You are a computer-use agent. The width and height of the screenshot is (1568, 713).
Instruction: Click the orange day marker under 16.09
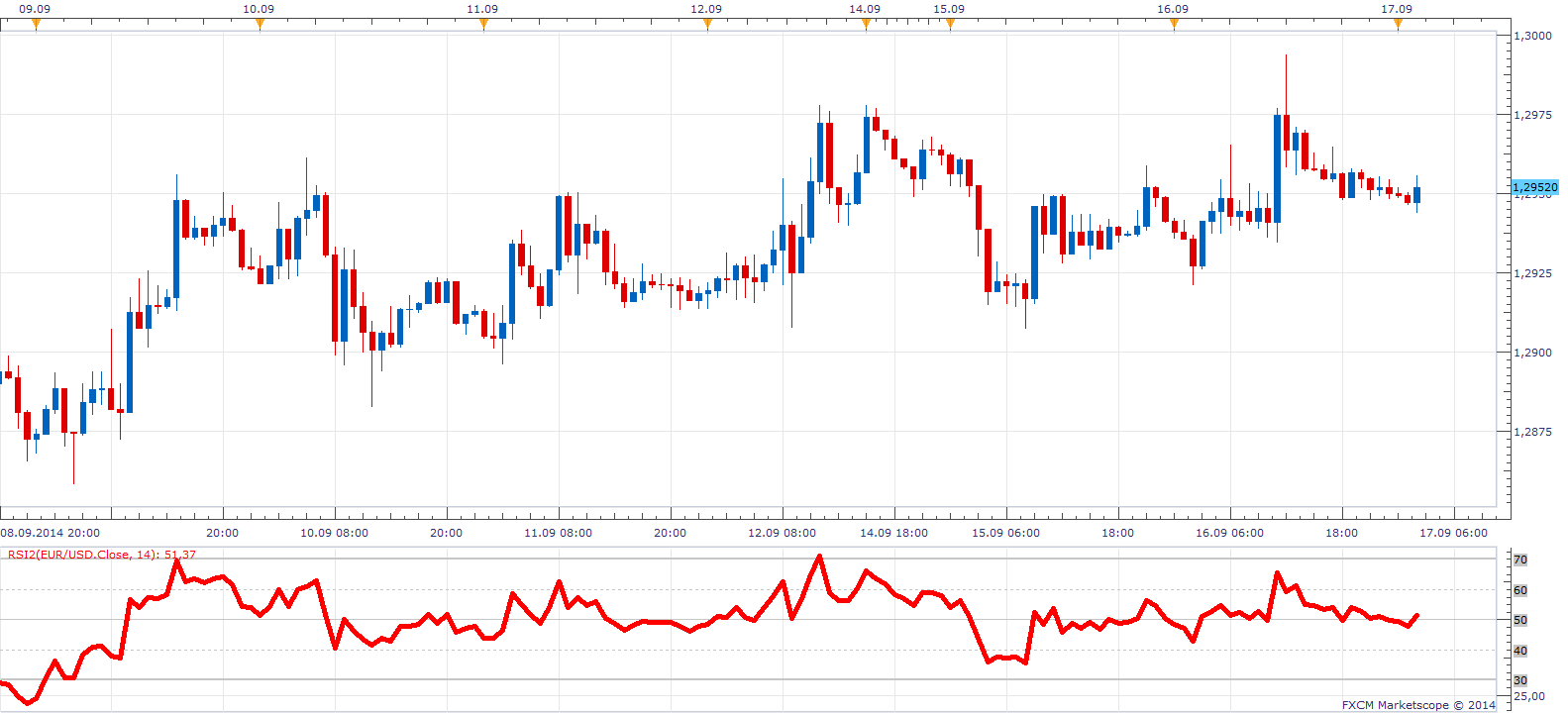(1175, 25)
